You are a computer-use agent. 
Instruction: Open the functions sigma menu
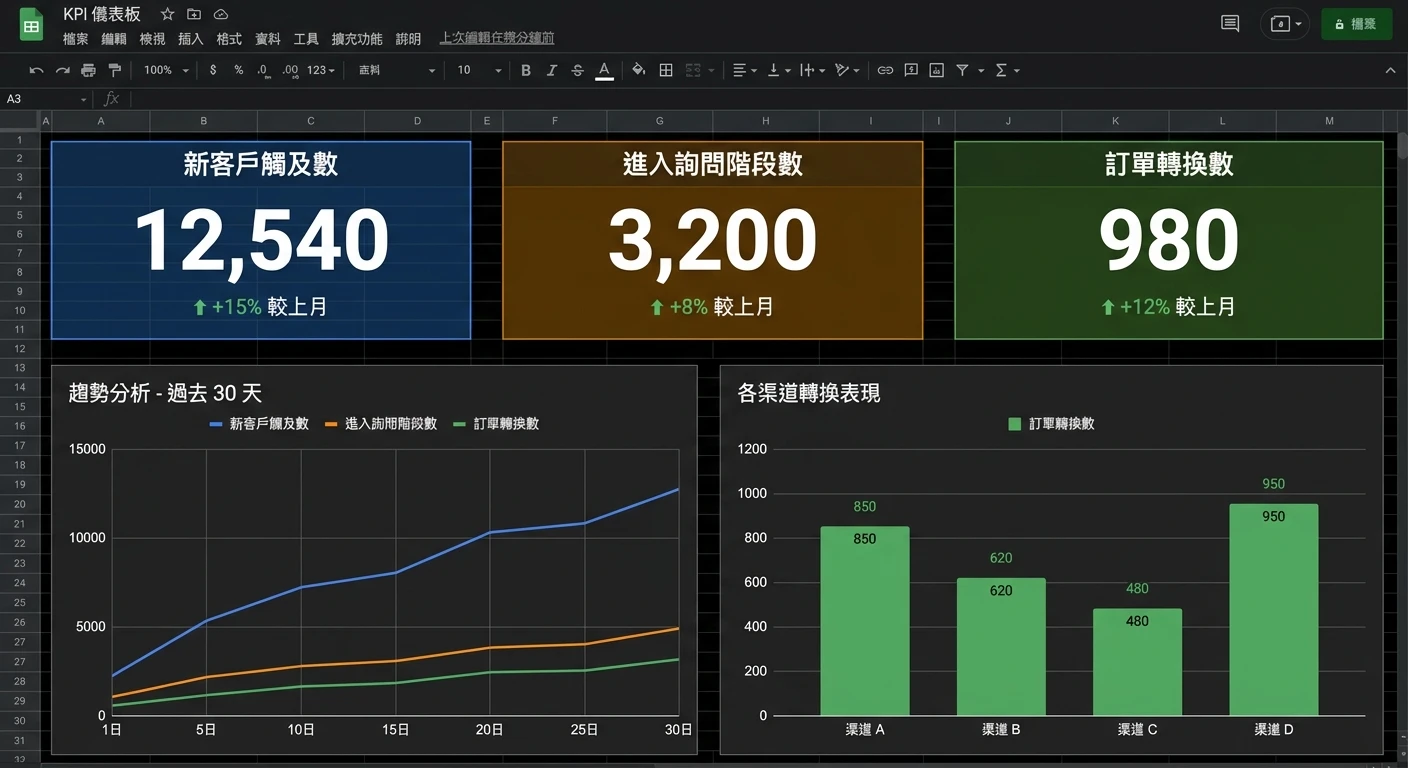[1007, 70]
